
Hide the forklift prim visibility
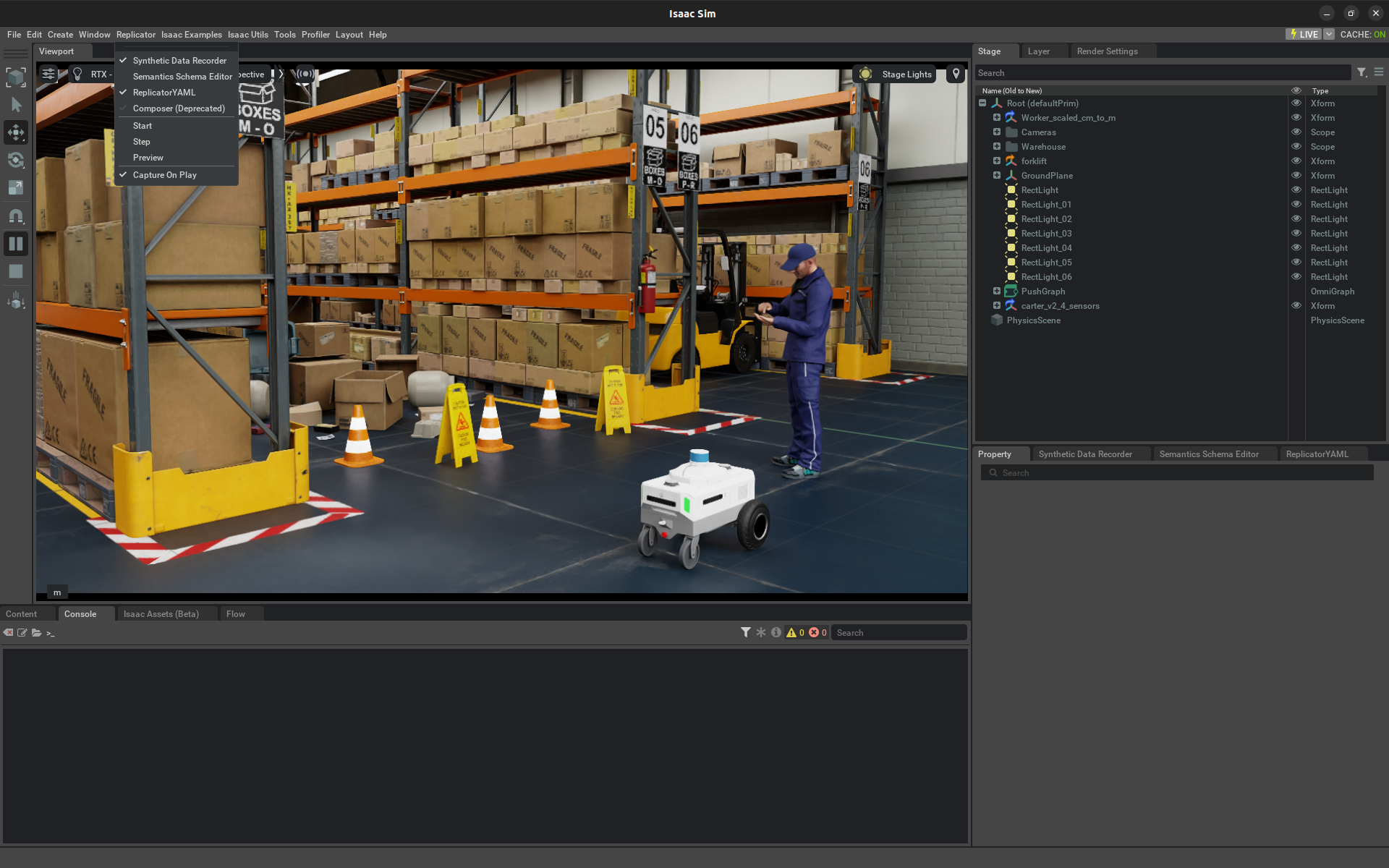[1296, 161]
